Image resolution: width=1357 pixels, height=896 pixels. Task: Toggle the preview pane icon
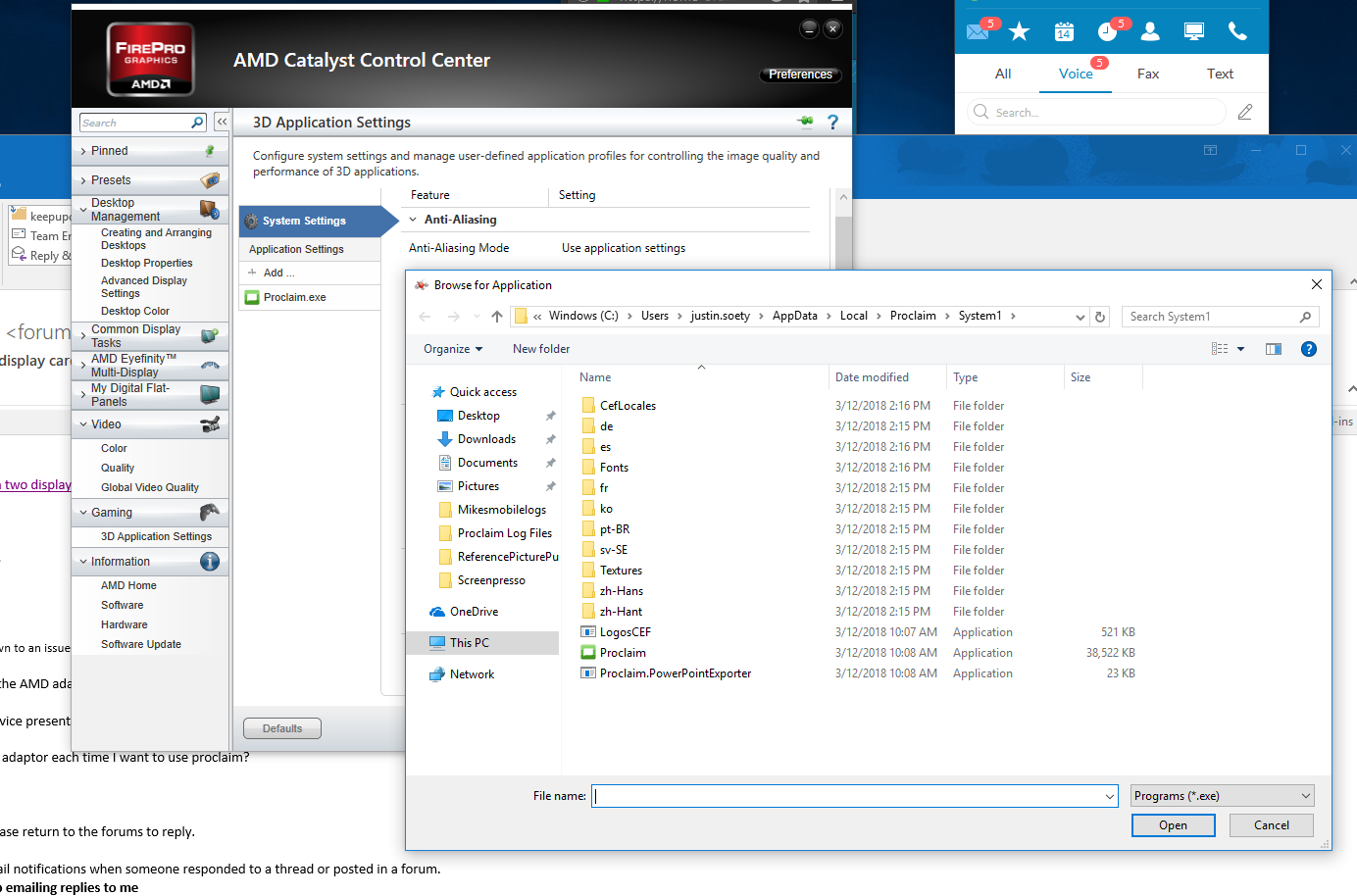pyautogui.click(x=1274, y=349)
